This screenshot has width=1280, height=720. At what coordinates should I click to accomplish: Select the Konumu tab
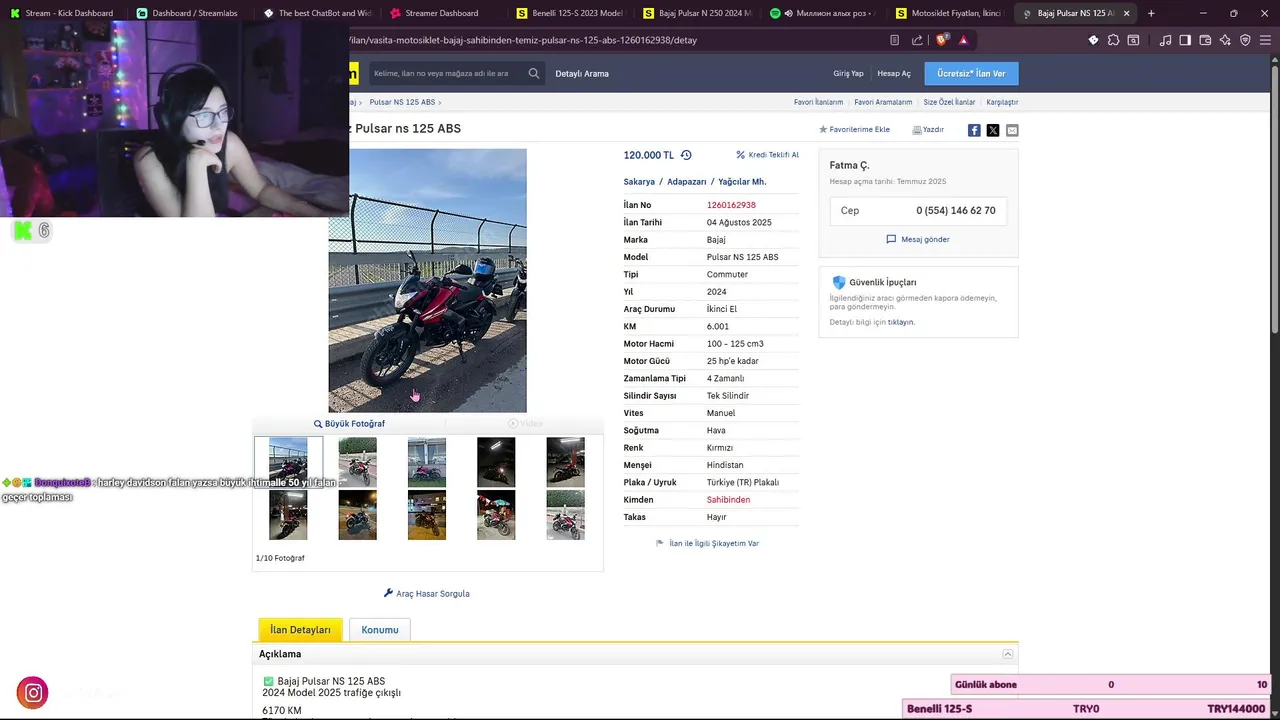380,630
